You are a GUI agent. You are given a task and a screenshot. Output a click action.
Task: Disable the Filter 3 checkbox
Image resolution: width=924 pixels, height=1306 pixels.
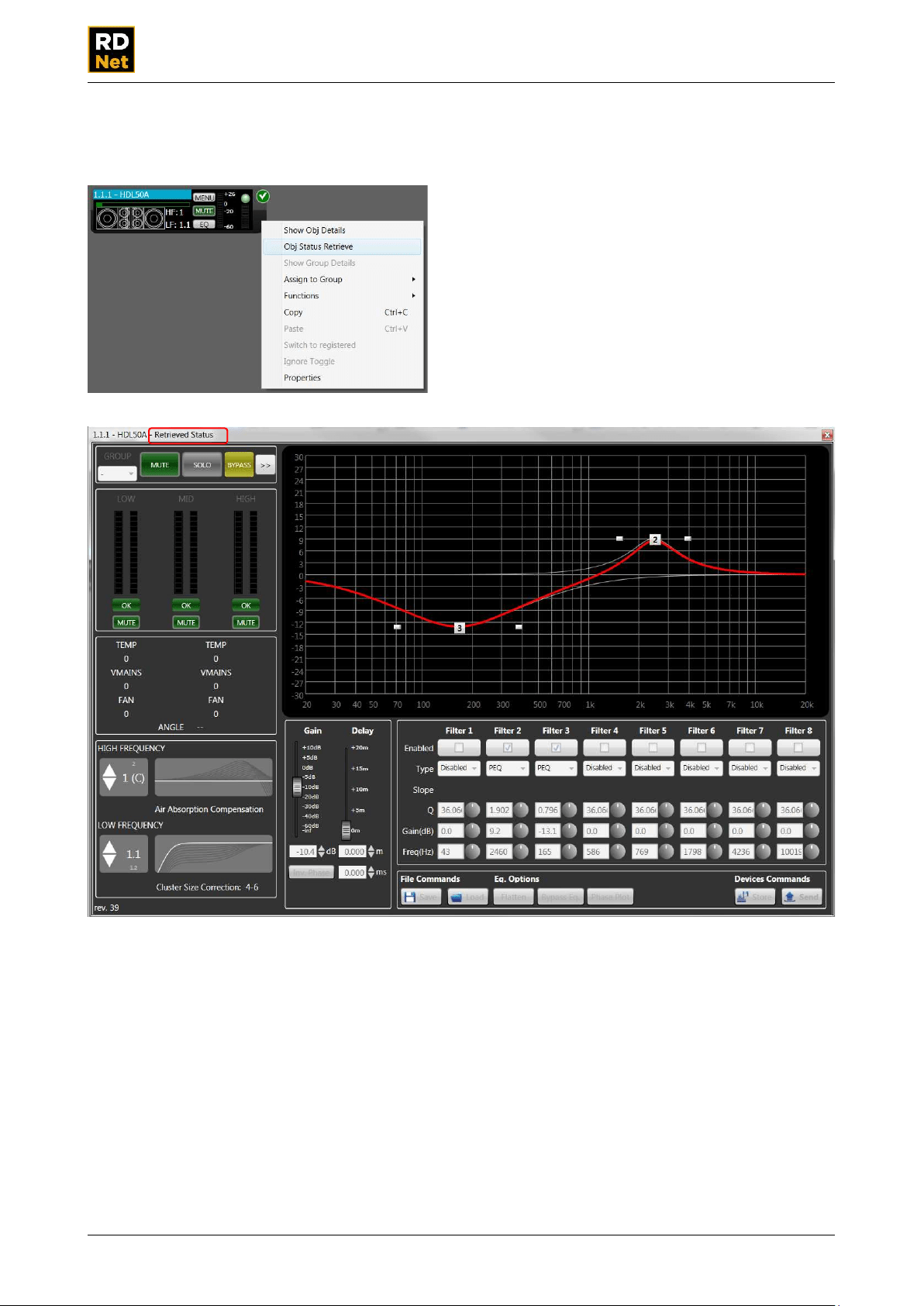[556, 748]
